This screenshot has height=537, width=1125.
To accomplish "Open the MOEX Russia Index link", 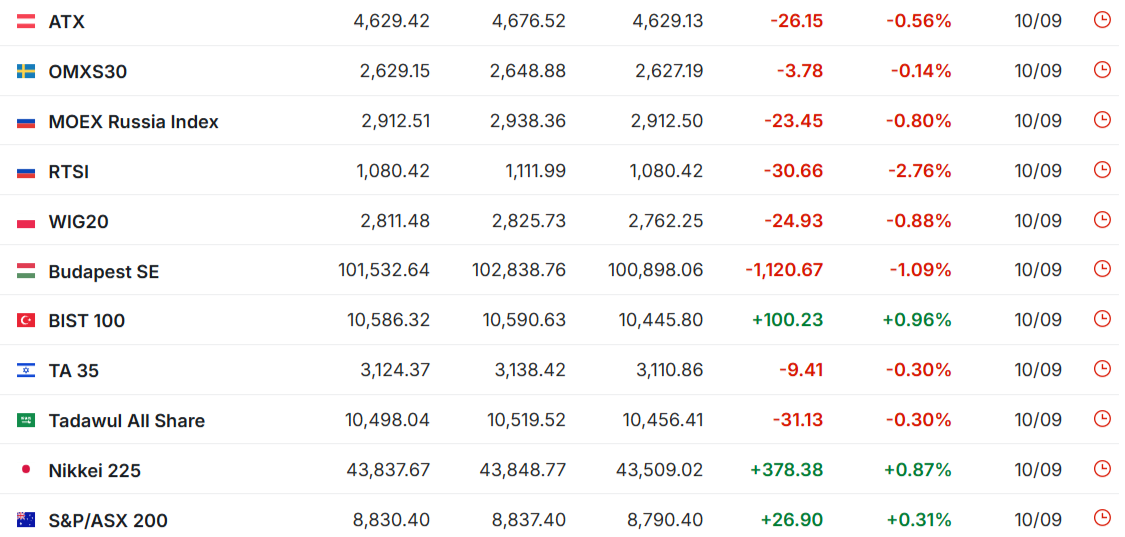I will (133, 122).
